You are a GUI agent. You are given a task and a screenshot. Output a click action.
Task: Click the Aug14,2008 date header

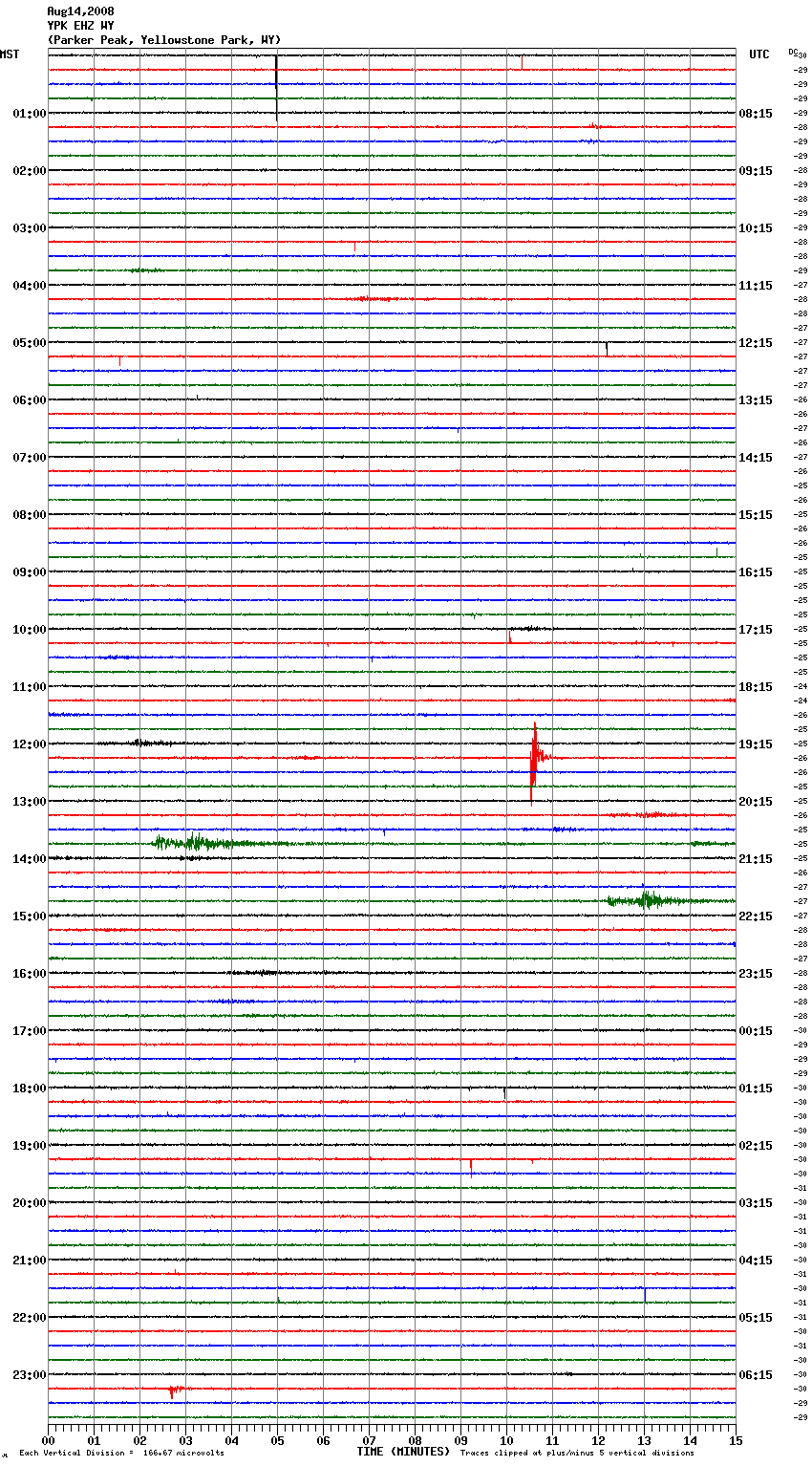tap(80, 11)
